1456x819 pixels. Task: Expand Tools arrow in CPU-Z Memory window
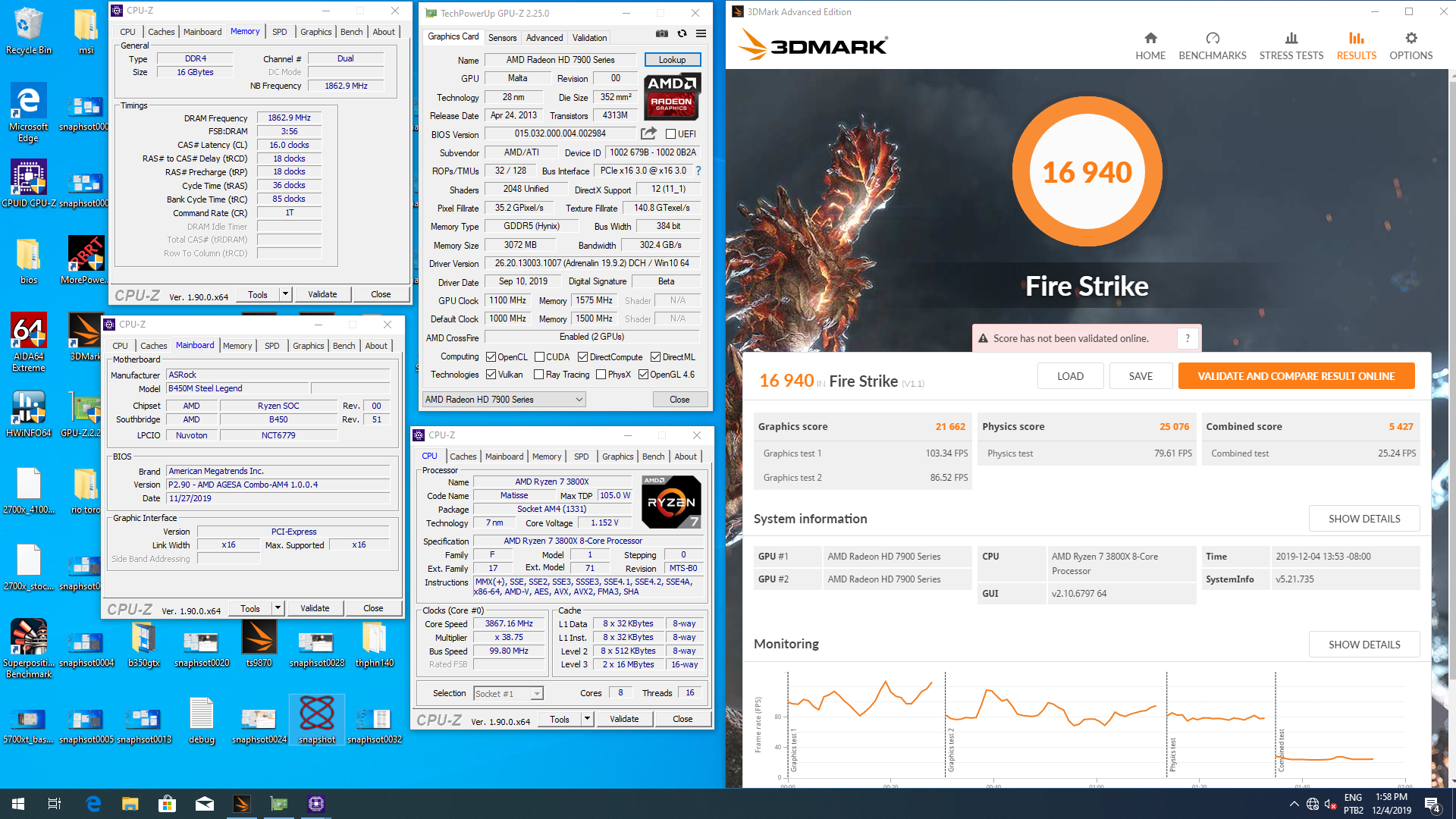pos(285,294)
